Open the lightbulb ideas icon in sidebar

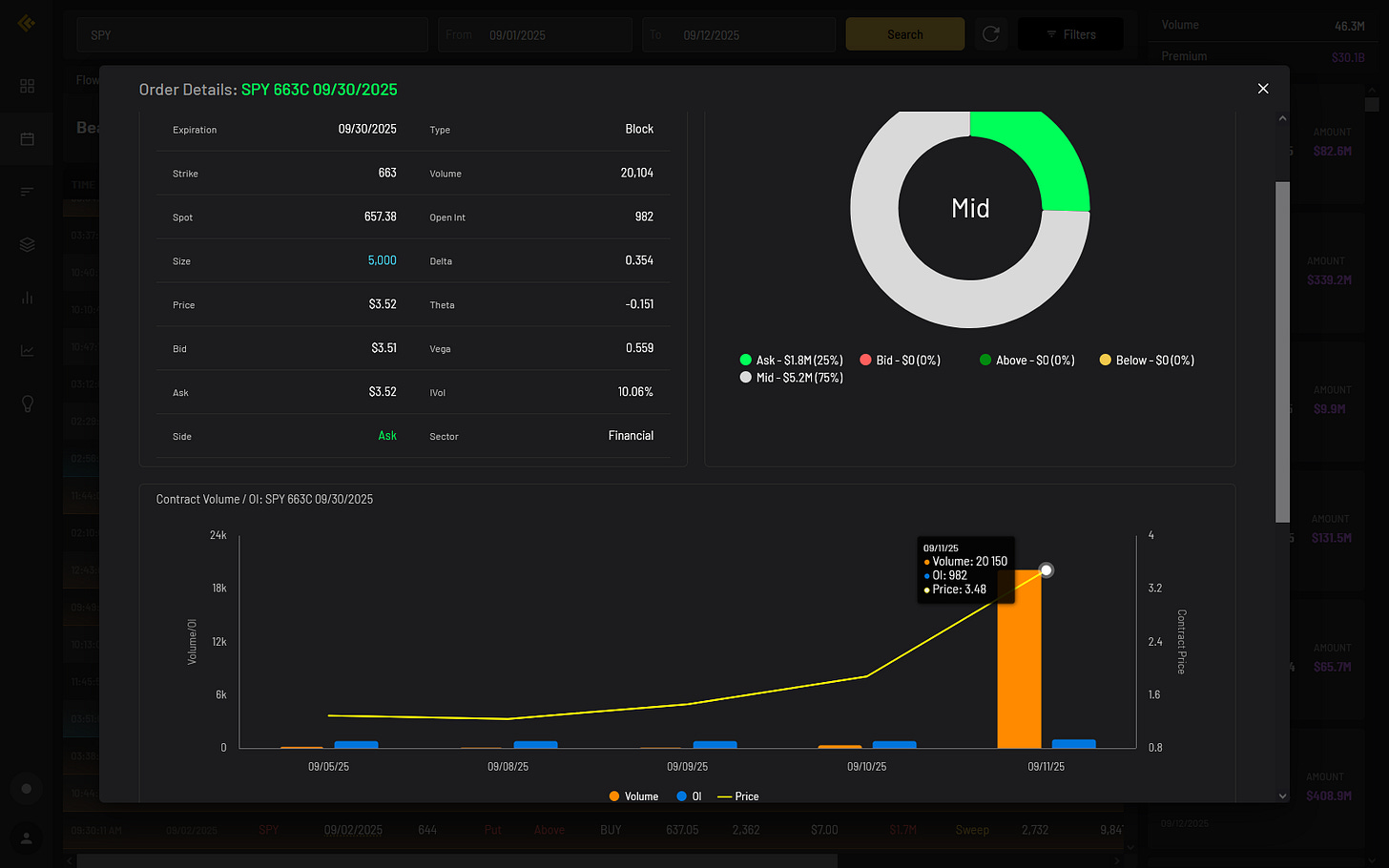(x=27, y=403)
